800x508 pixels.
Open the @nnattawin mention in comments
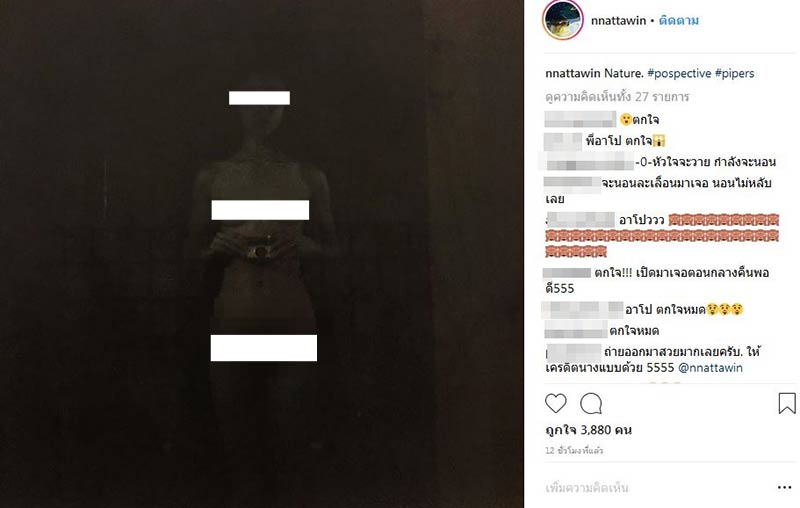tap(710, 368)
